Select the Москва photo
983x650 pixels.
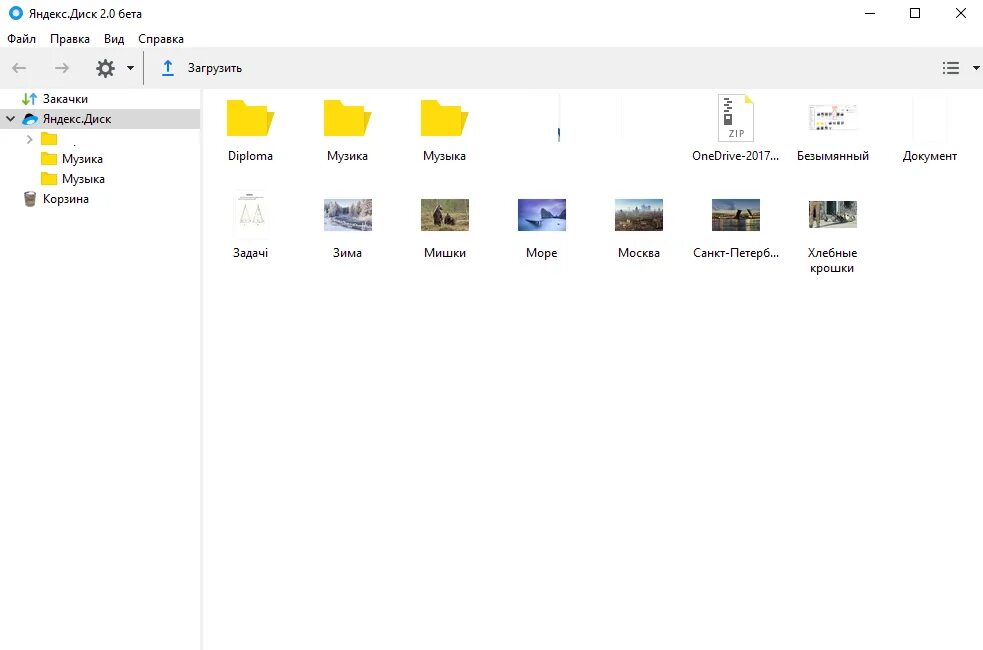coord(639,215)
